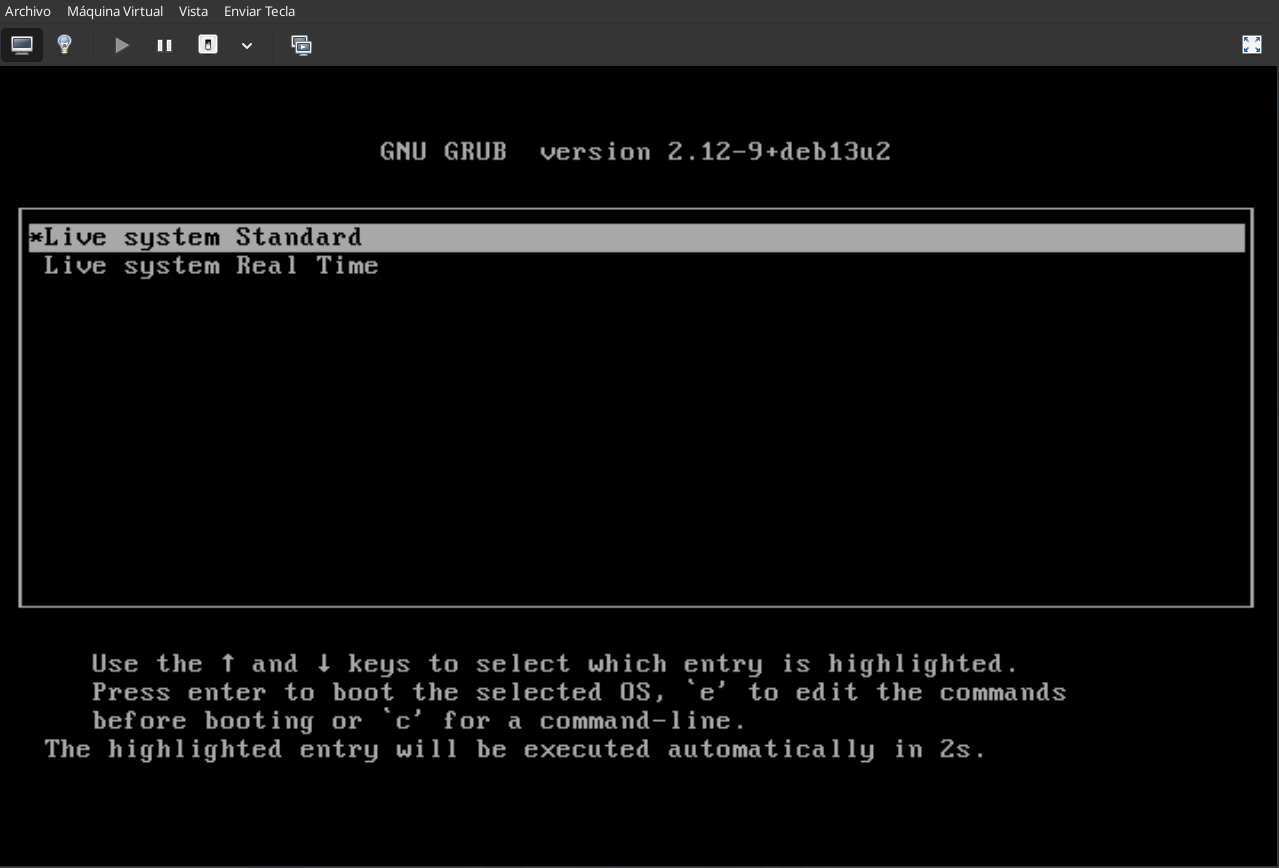Click the shut down power button
This screenshot has height=868, width=1279.
pos(208,45)
